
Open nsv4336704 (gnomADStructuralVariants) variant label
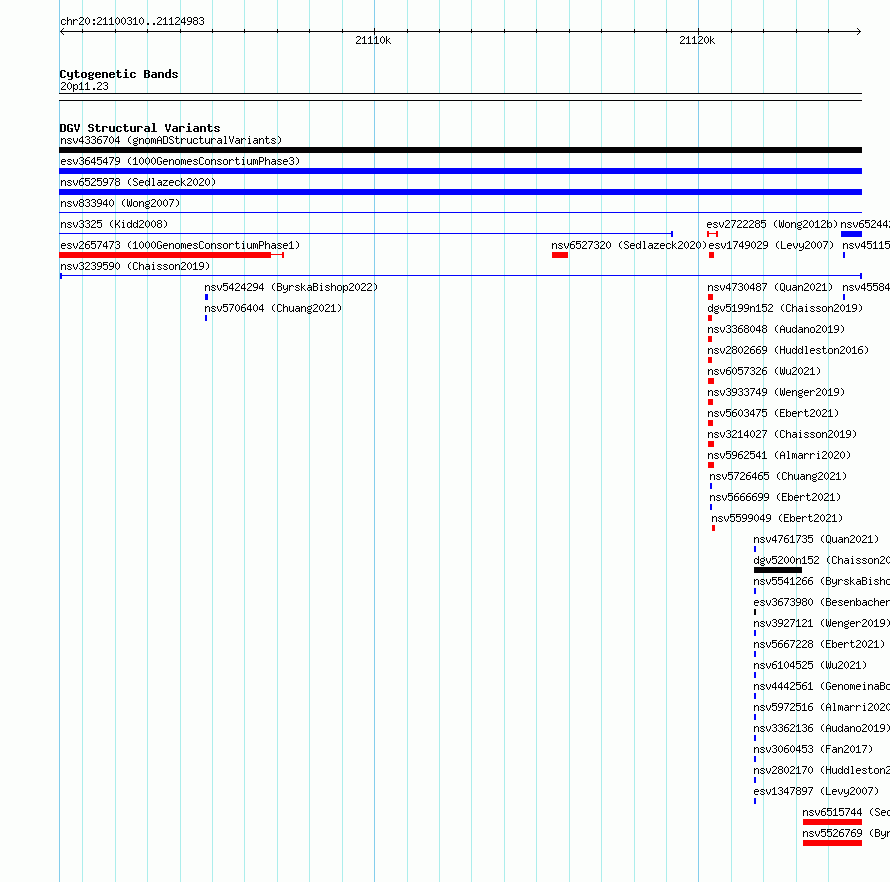[171, 140]
